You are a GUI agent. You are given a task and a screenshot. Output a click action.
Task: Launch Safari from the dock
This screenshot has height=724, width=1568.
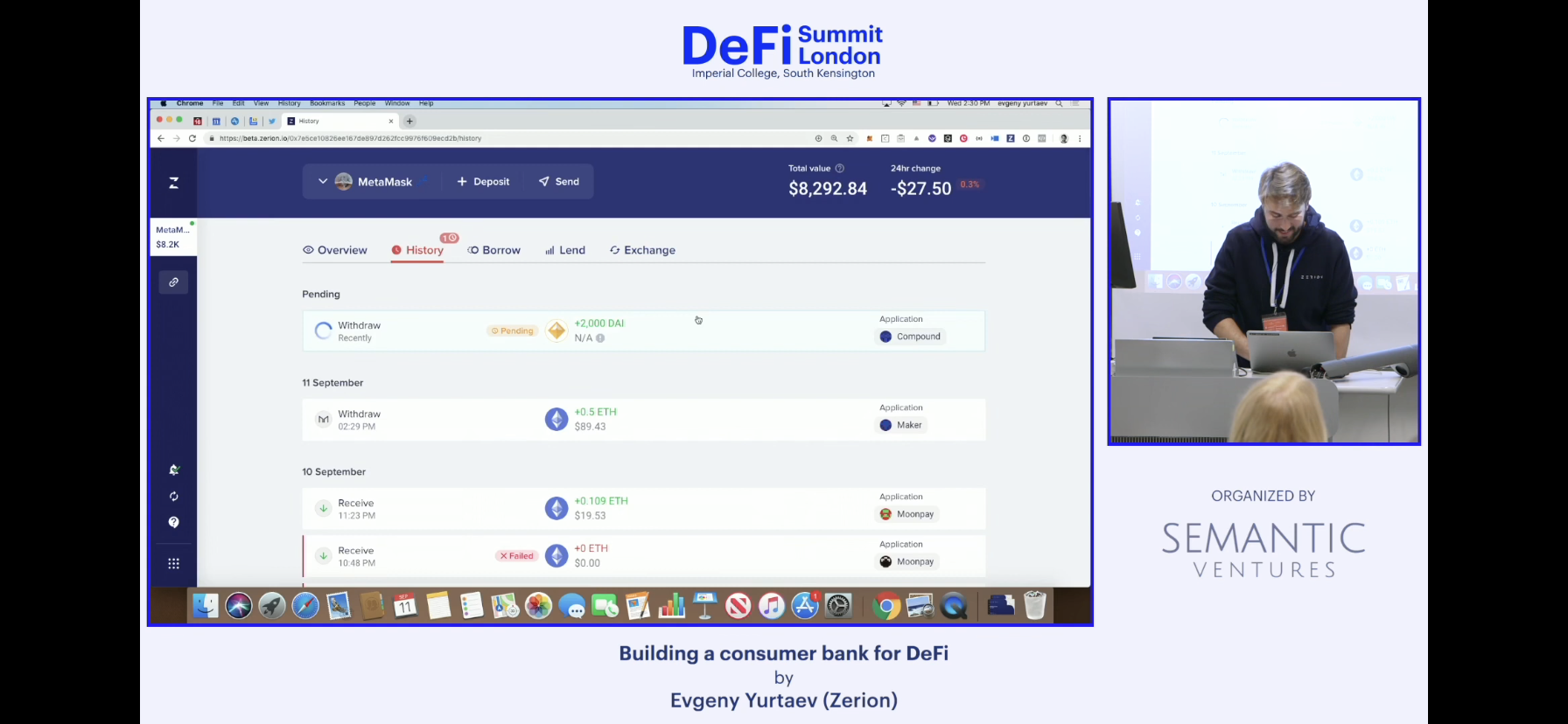[305, 605]
